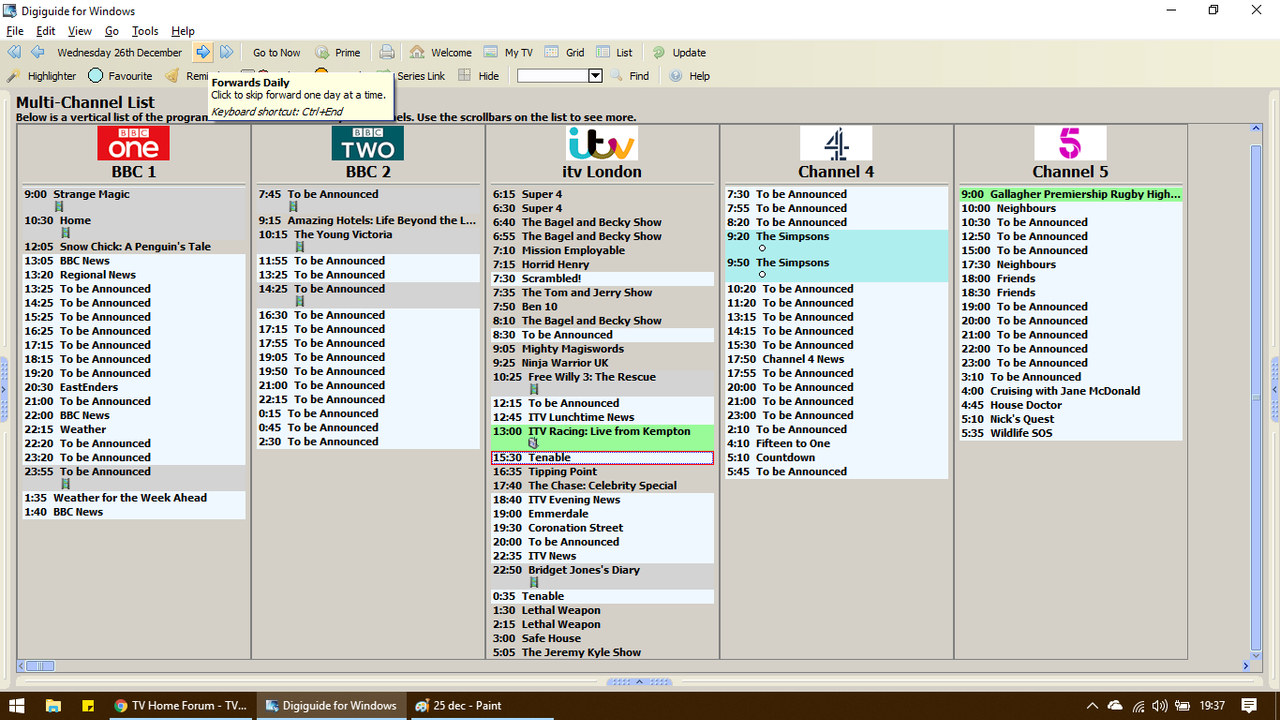Select 10:15 The Young Victoria

pyautogui.click(x=368, y=241)
